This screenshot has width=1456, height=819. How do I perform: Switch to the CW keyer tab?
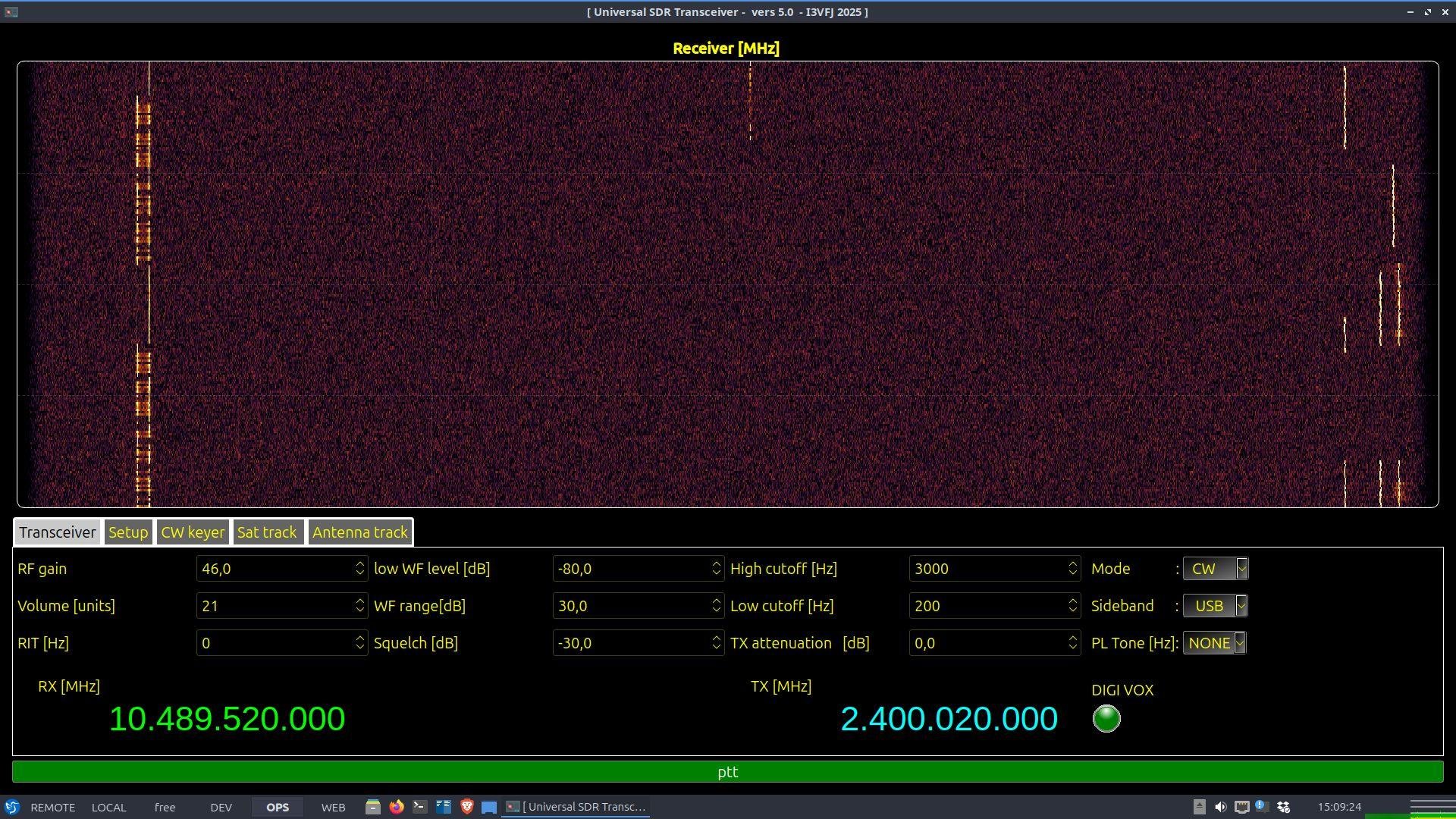point(193,532)
